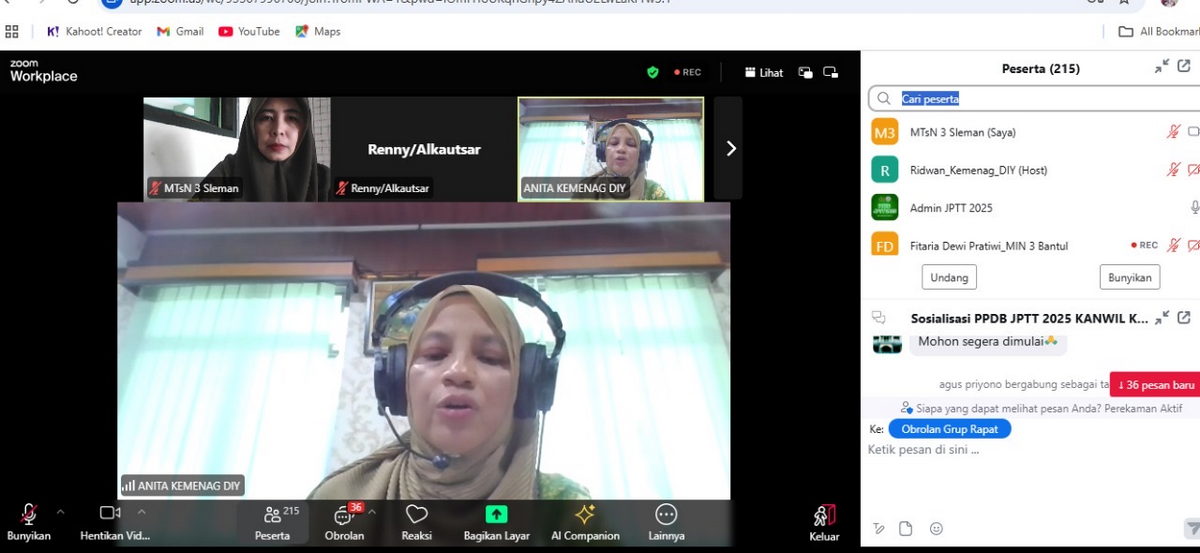Open Obrolan Grup Rapat recipient dropdown
The width and height of the screenshot is (1200, 553).
(949, 429)
